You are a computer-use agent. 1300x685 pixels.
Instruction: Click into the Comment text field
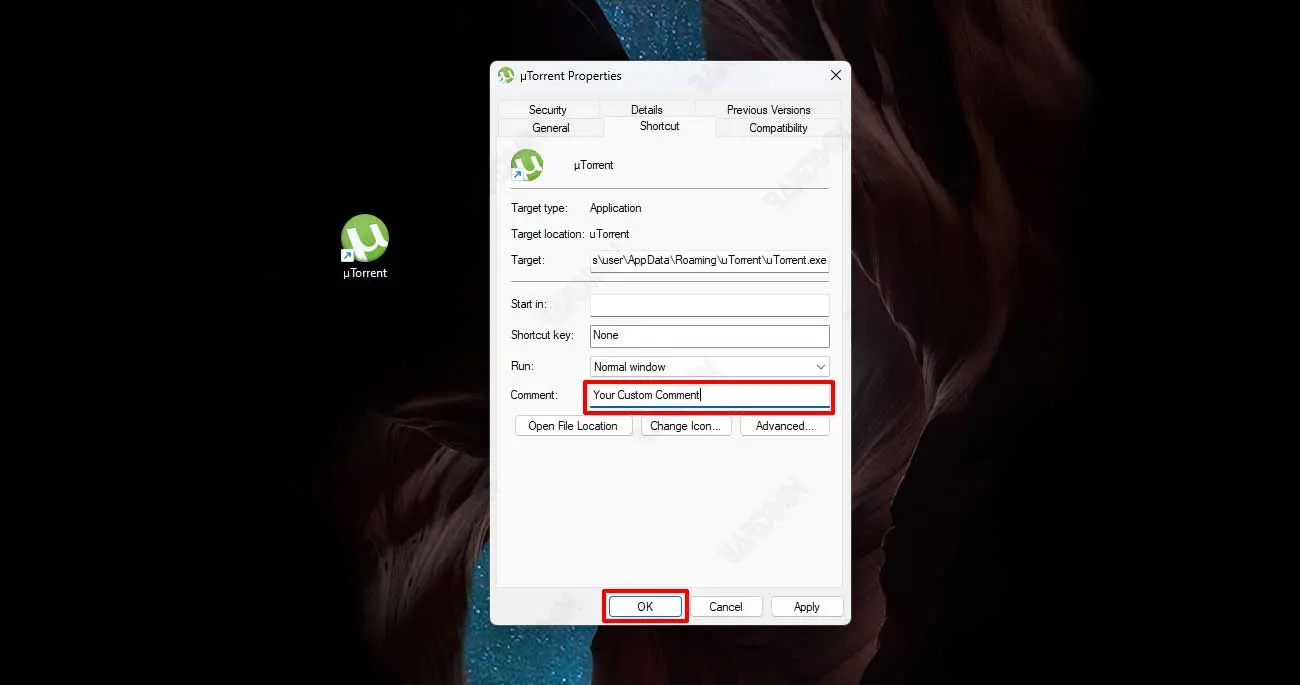point(709,396)
